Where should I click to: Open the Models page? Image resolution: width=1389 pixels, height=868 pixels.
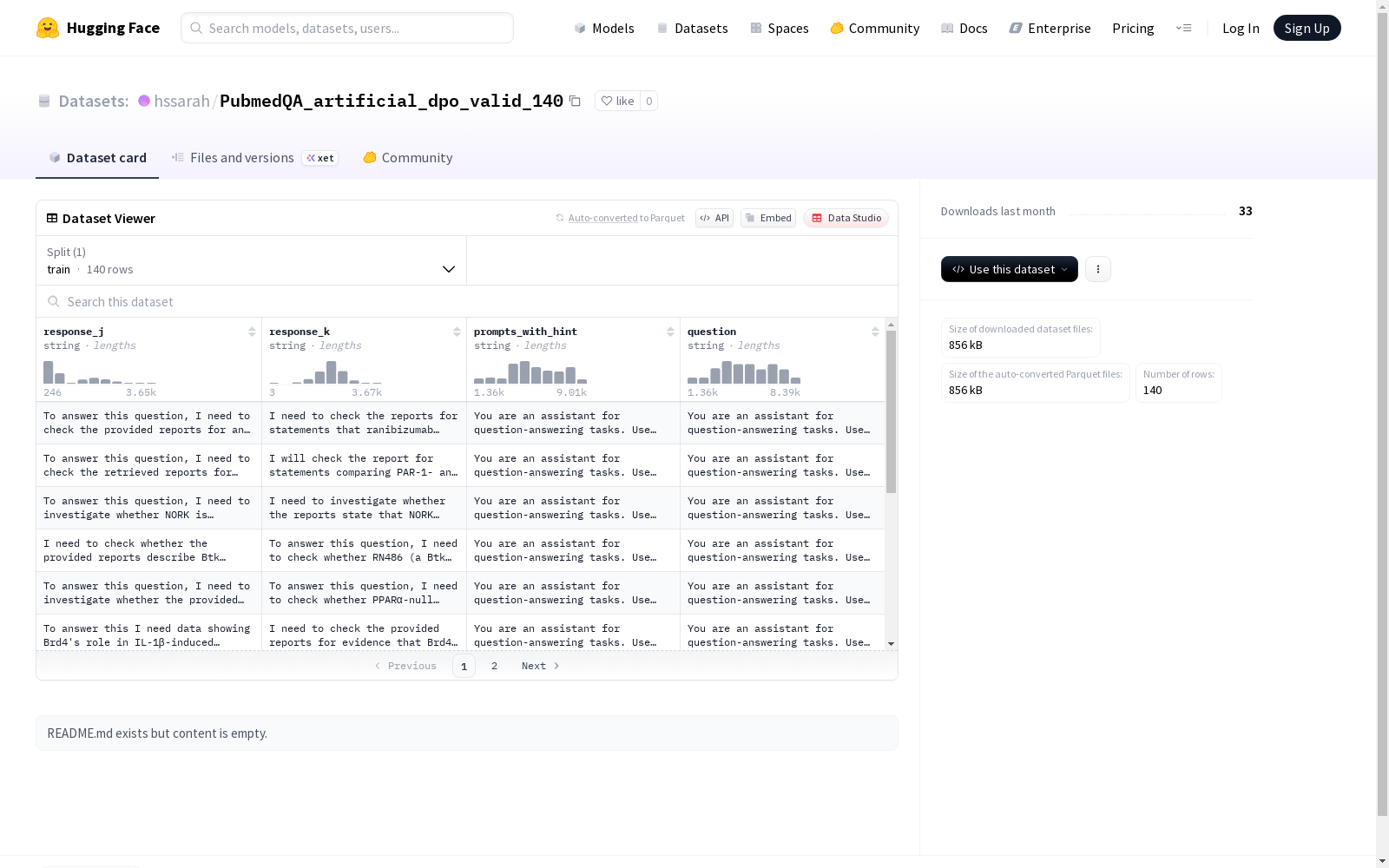click(604, 28)
